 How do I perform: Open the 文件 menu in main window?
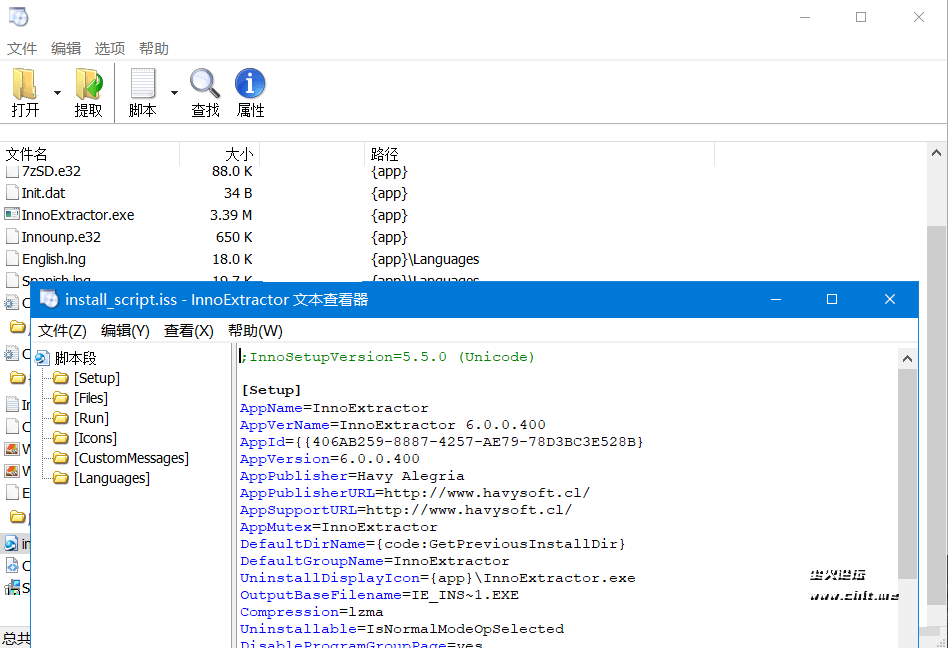tap(22, 48)
